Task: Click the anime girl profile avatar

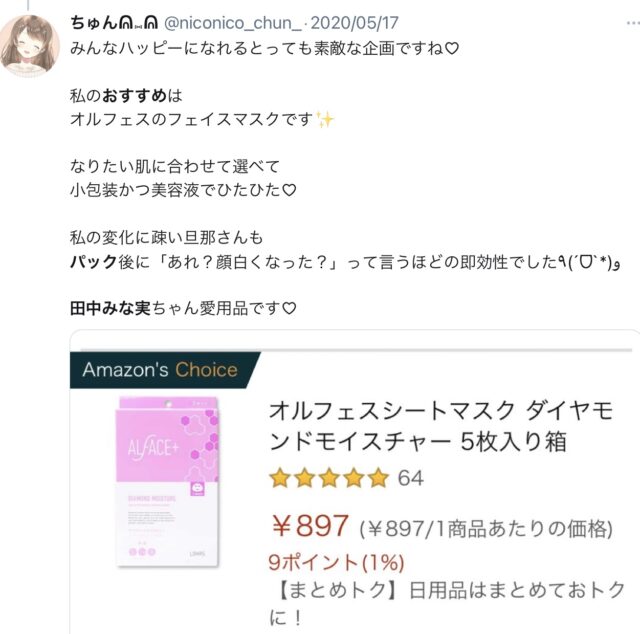Action: tap(29, 45)
